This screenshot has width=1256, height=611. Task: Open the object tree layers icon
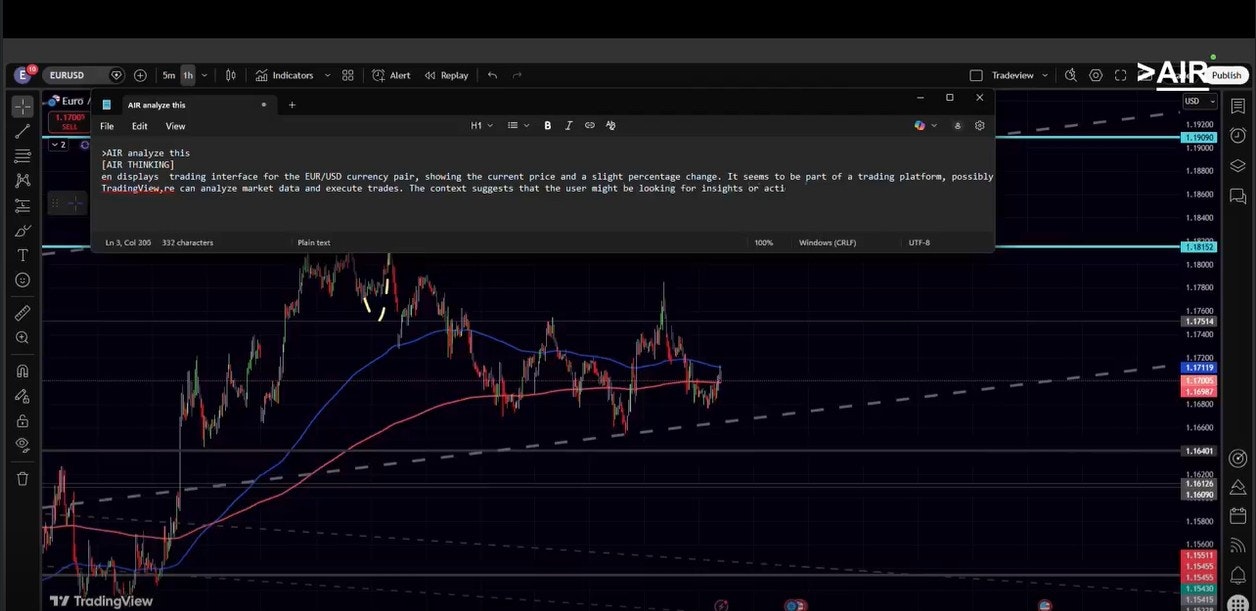pyautogui.click(x=1238, y=166)
